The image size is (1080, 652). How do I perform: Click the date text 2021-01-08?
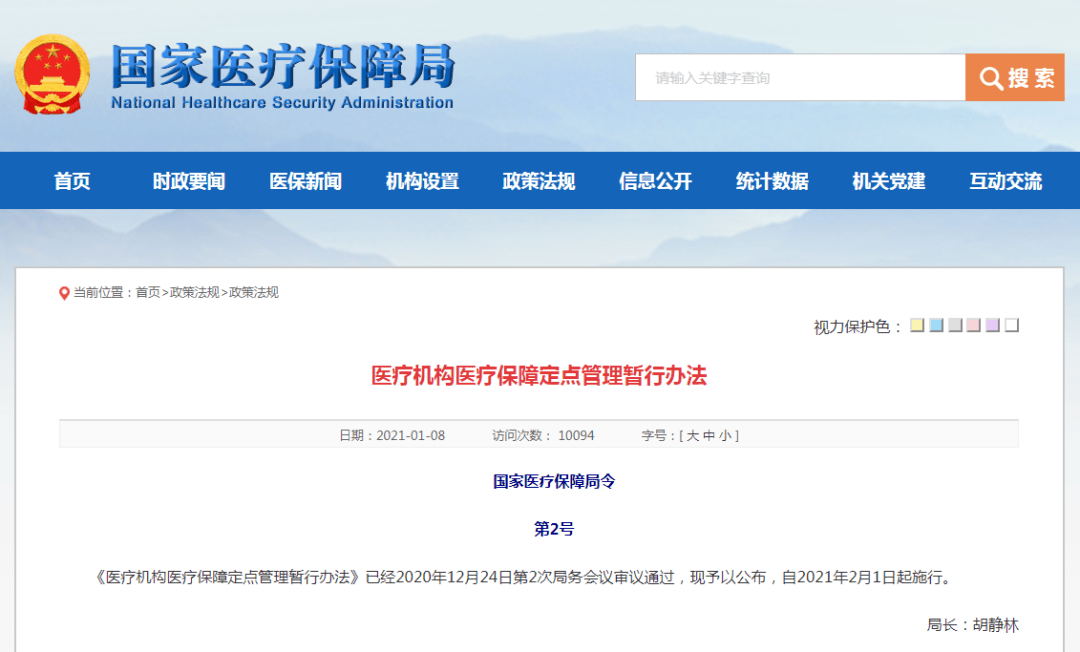coord(411,436)
